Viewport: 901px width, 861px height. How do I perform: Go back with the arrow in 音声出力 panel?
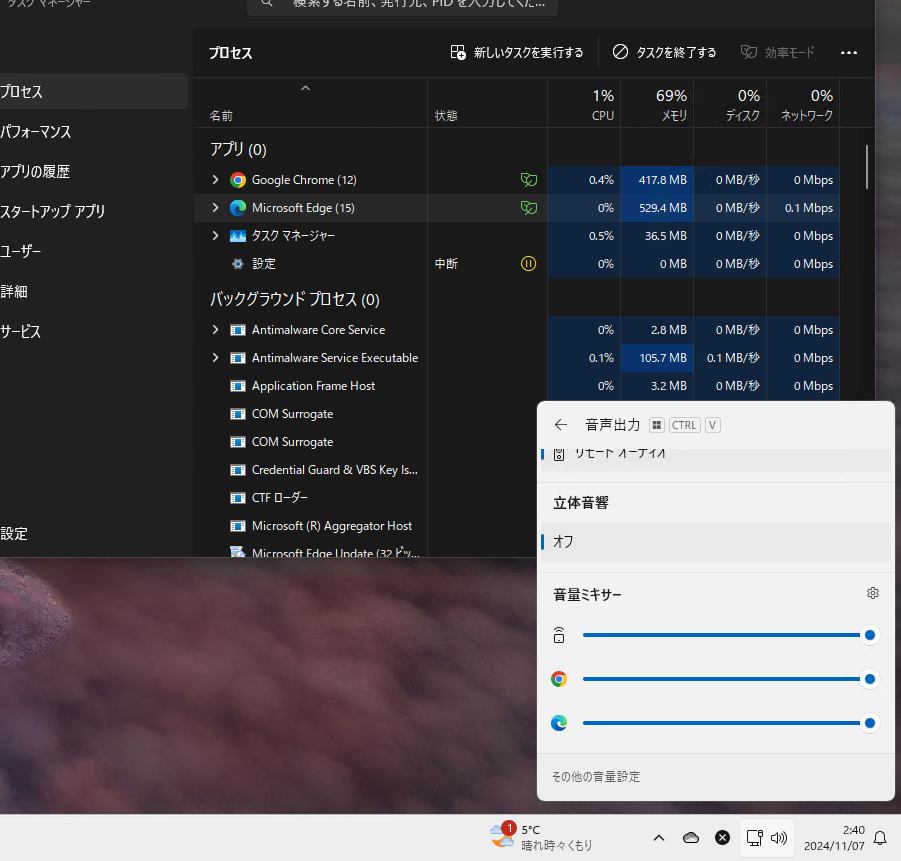click(x=561, y=425)
